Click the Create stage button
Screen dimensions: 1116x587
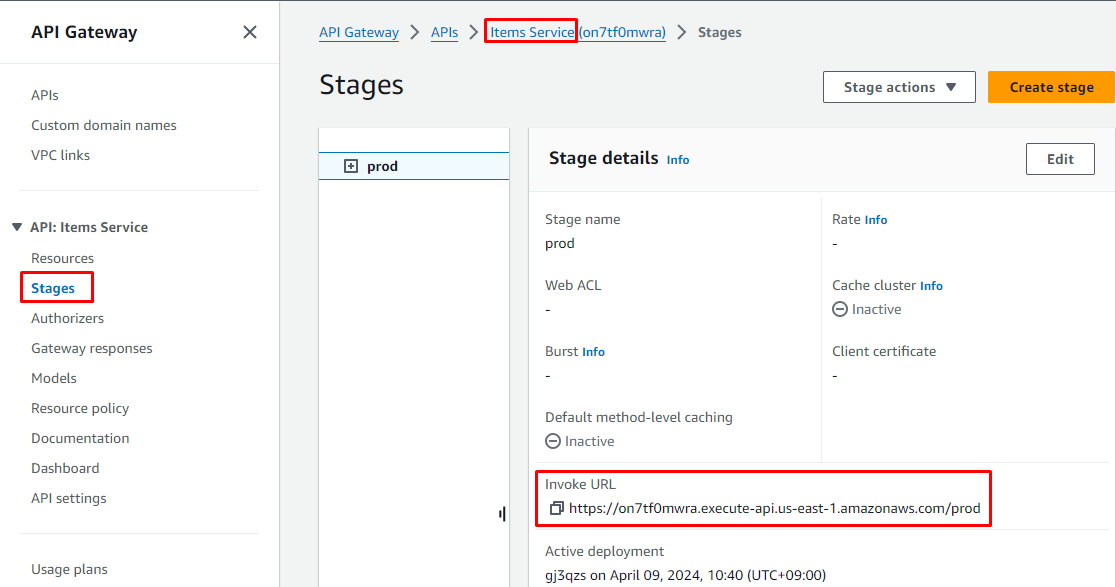[x=1051, y=87]
